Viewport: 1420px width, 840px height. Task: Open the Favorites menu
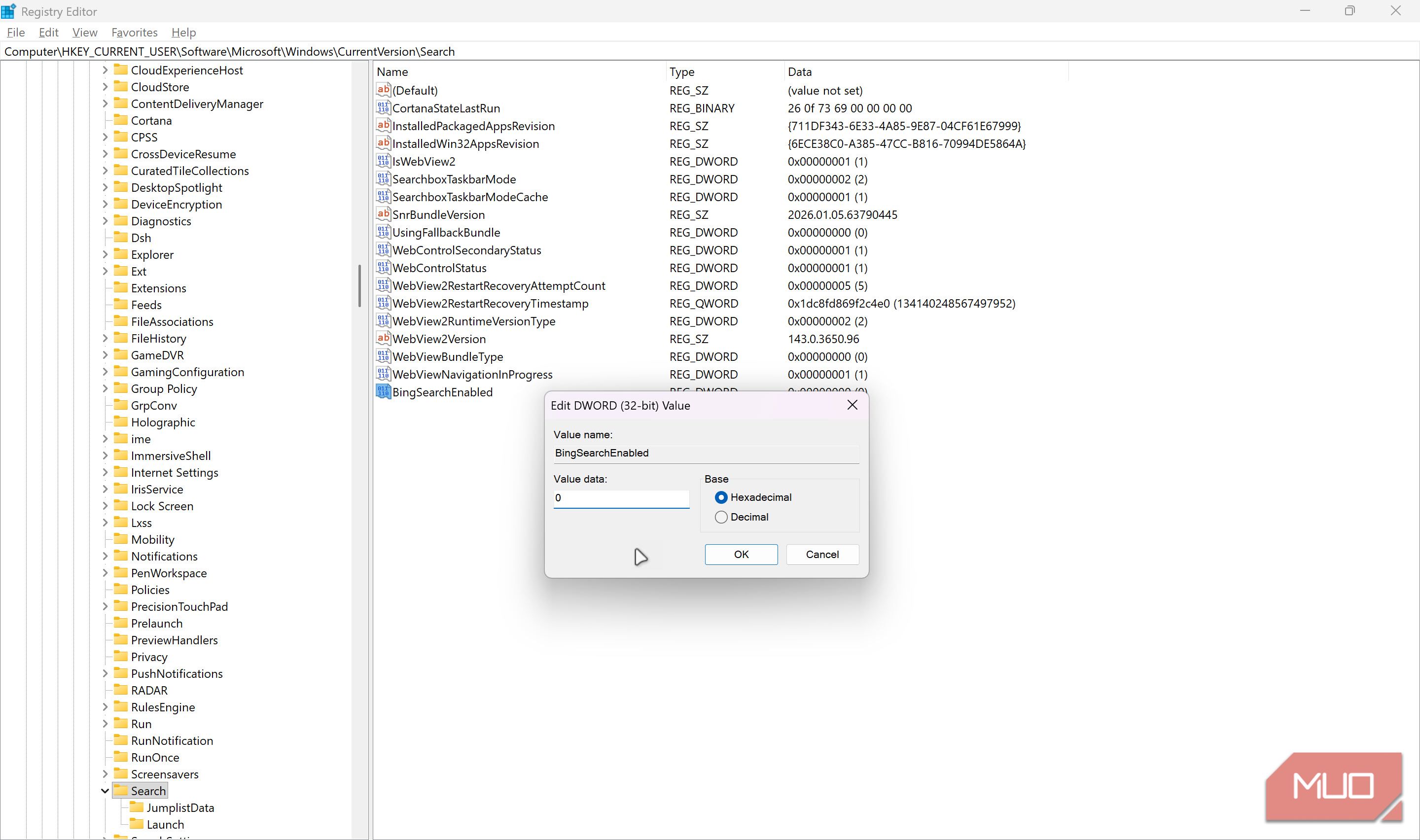[134, 32]
